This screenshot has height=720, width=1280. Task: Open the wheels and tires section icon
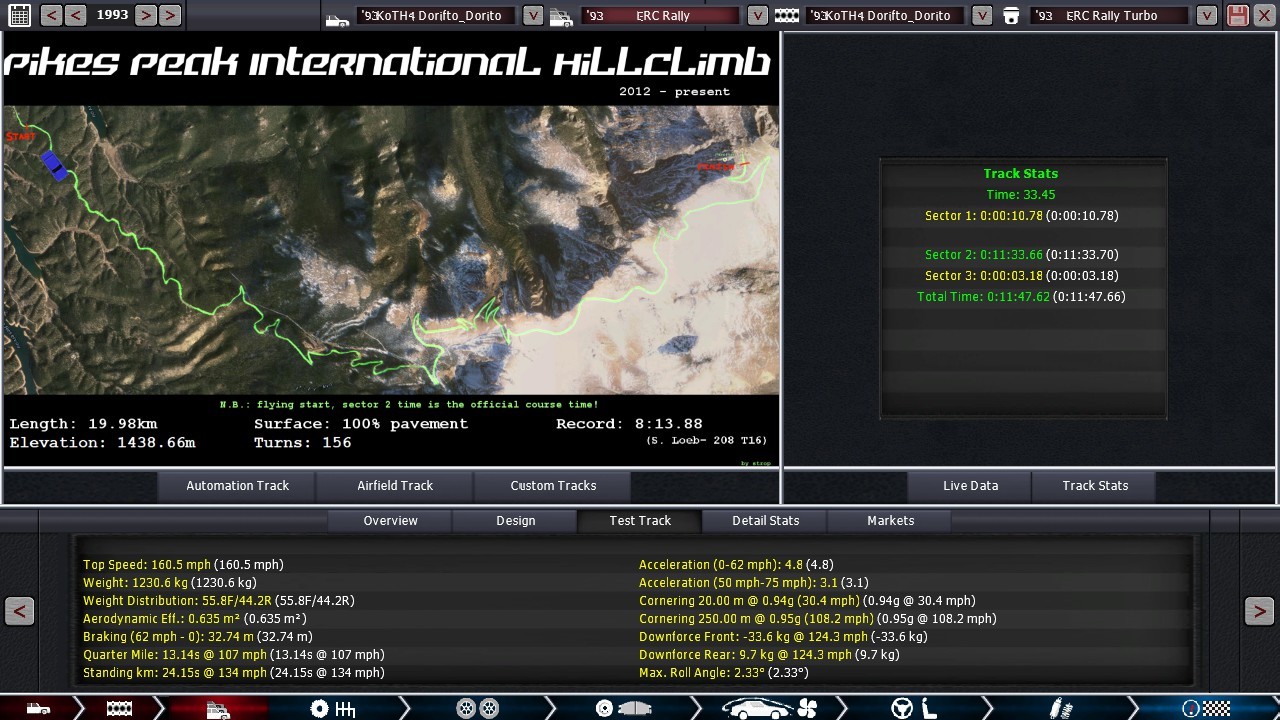(477, 708)
